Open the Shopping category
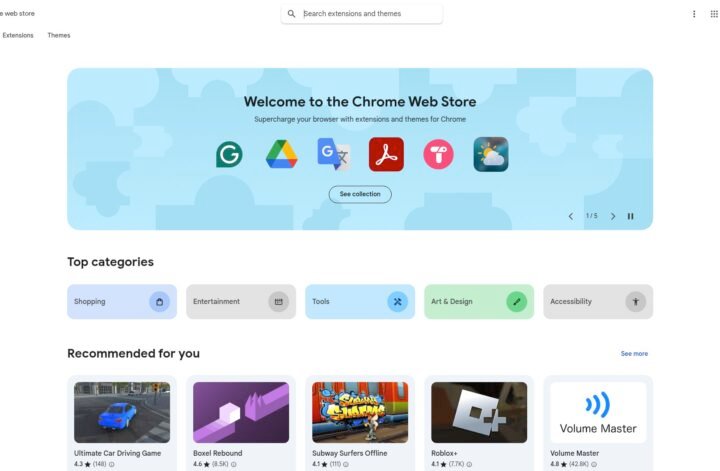Viewport: 720px width, 471px height. (x=122, y=302)
